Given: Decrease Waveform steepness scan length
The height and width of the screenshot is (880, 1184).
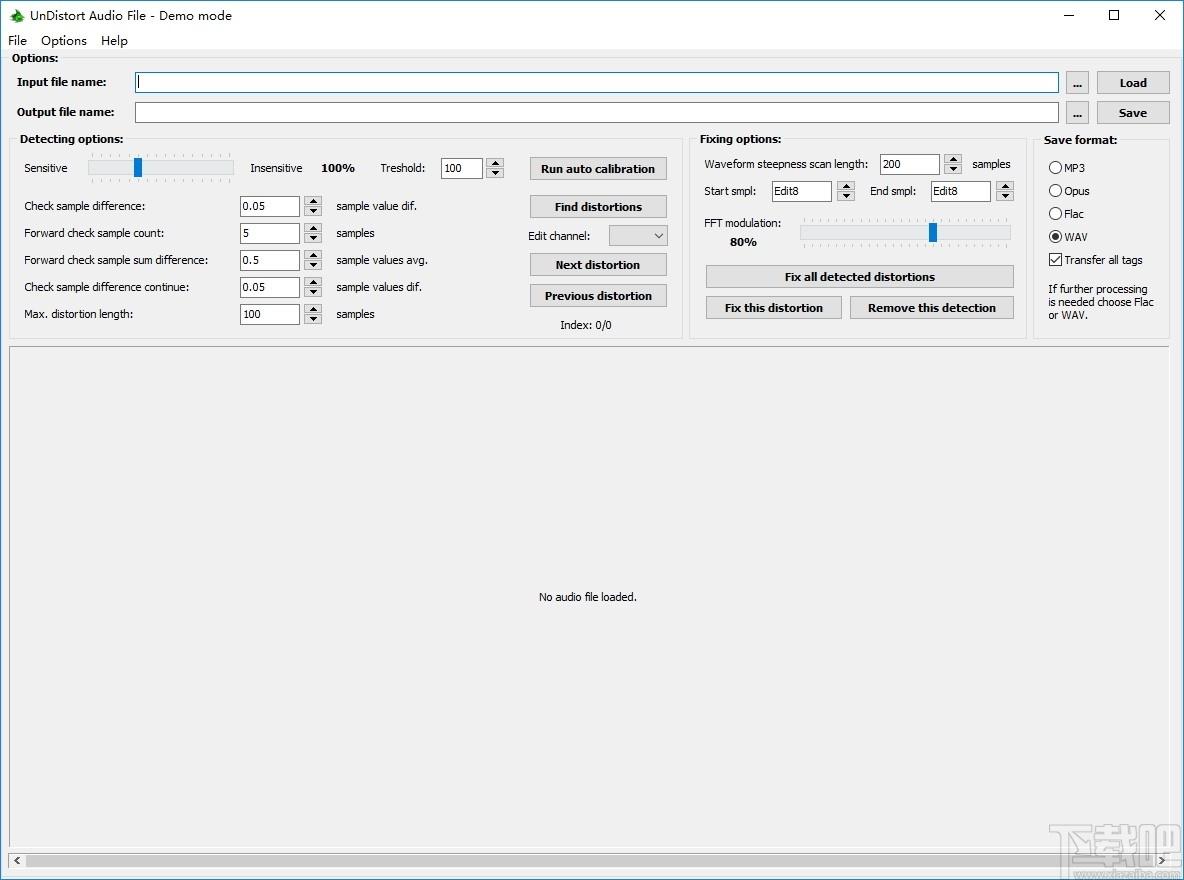Looking at the screenshot, I should [954, 169].
